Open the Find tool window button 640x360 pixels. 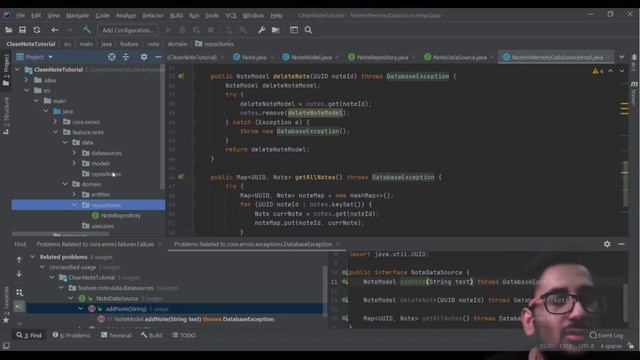29,336
